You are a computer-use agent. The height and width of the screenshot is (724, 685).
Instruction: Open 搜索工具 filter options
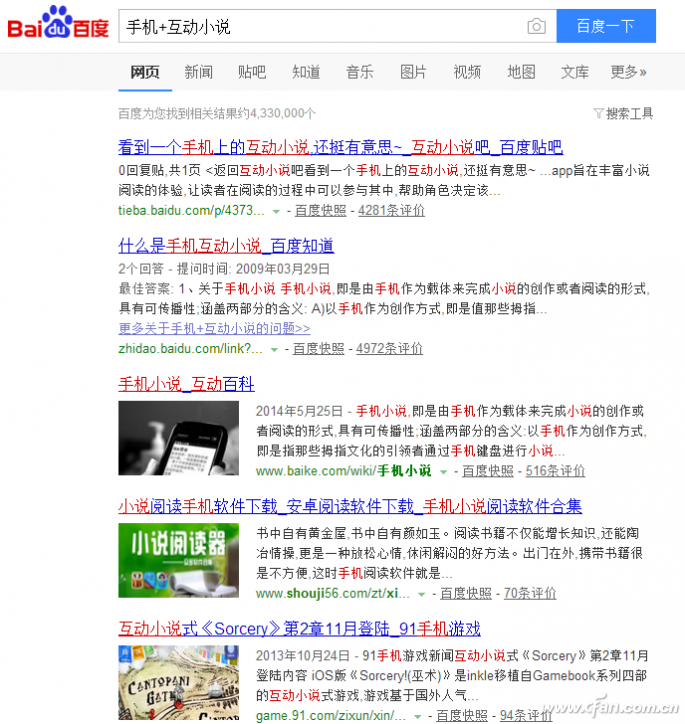624,113
